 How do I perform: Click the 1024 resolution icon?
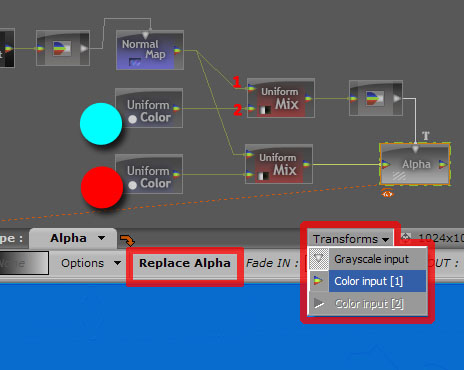coord(406,238)
